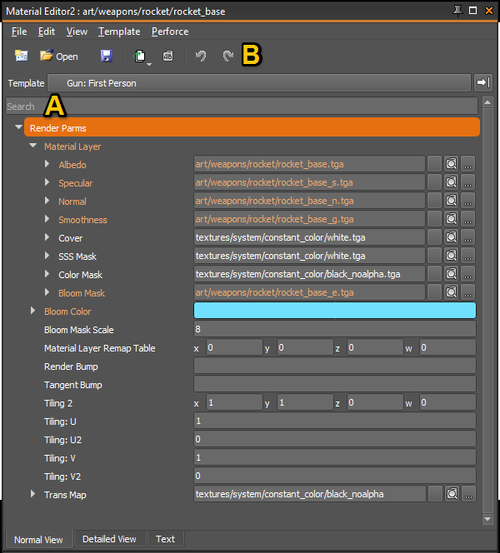
Task: Click the arrow button next to Template field
Action: tap(483, 83)
